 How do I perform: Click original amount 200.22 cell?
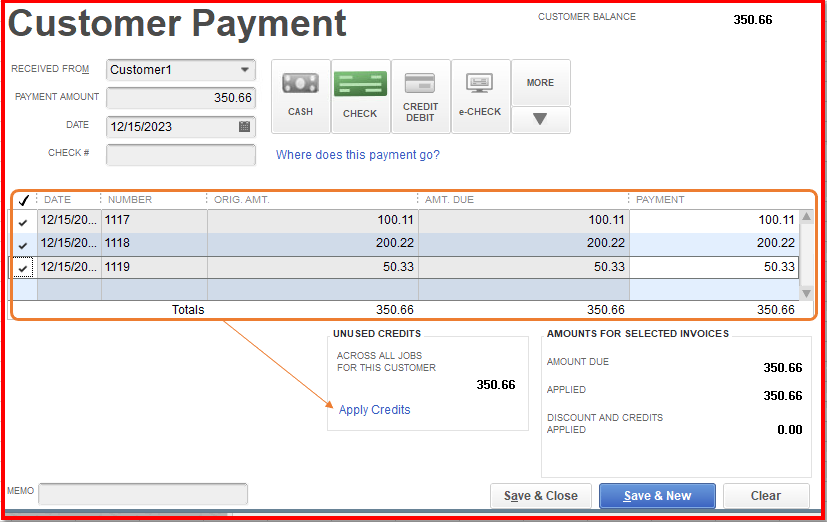tap(313, 243)
